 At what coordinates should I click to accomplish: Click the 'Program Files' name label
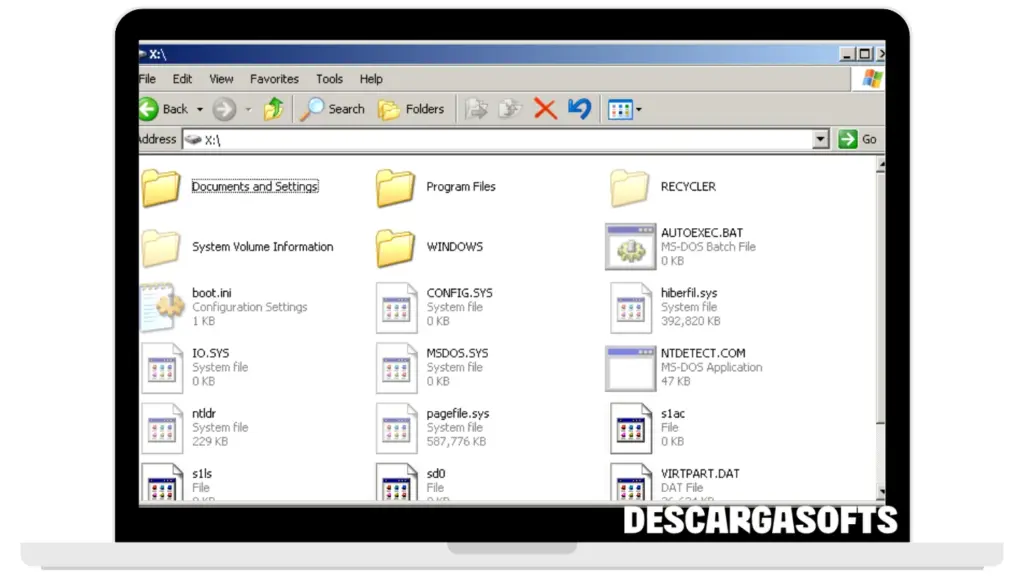(461, 187)
